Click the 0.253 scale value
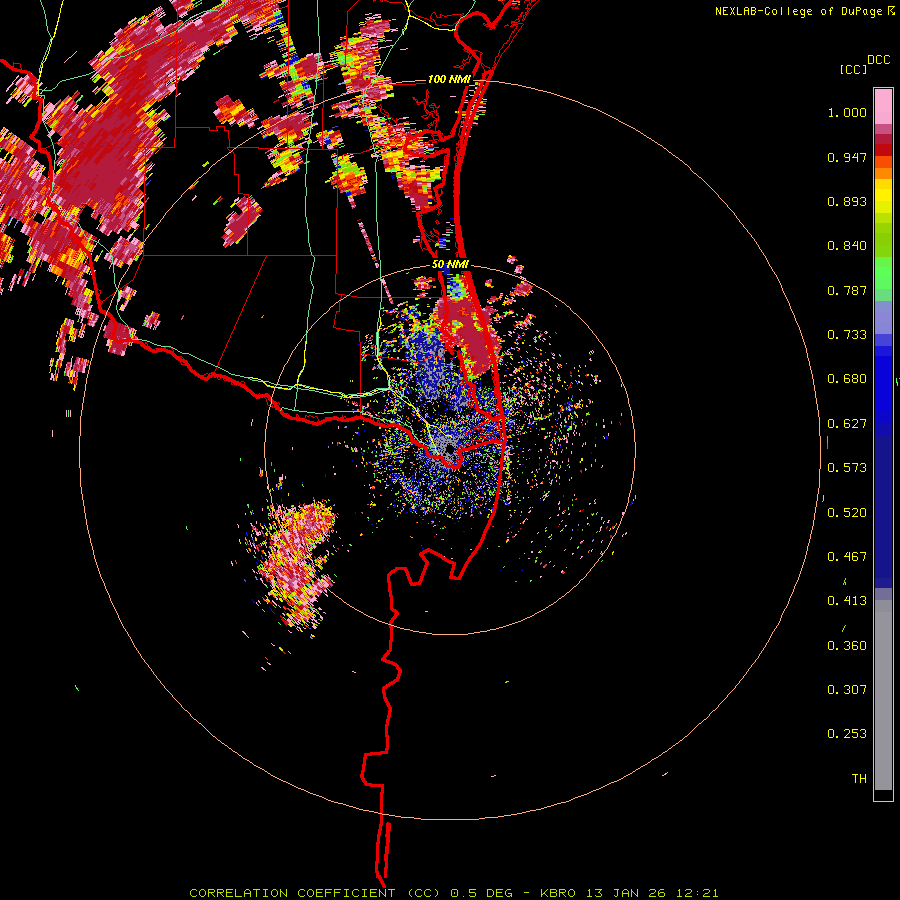Image resolution: width=900 pixels, height=900 pixels. (x=847, y=734)
